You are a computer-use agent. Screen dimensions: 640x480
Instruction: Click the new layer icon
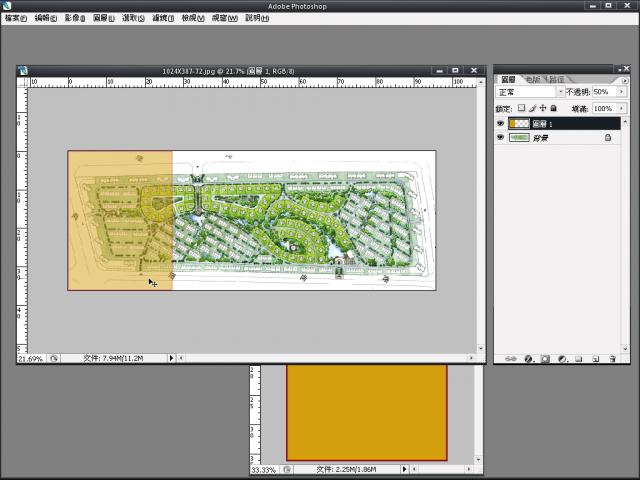point(594,357)
